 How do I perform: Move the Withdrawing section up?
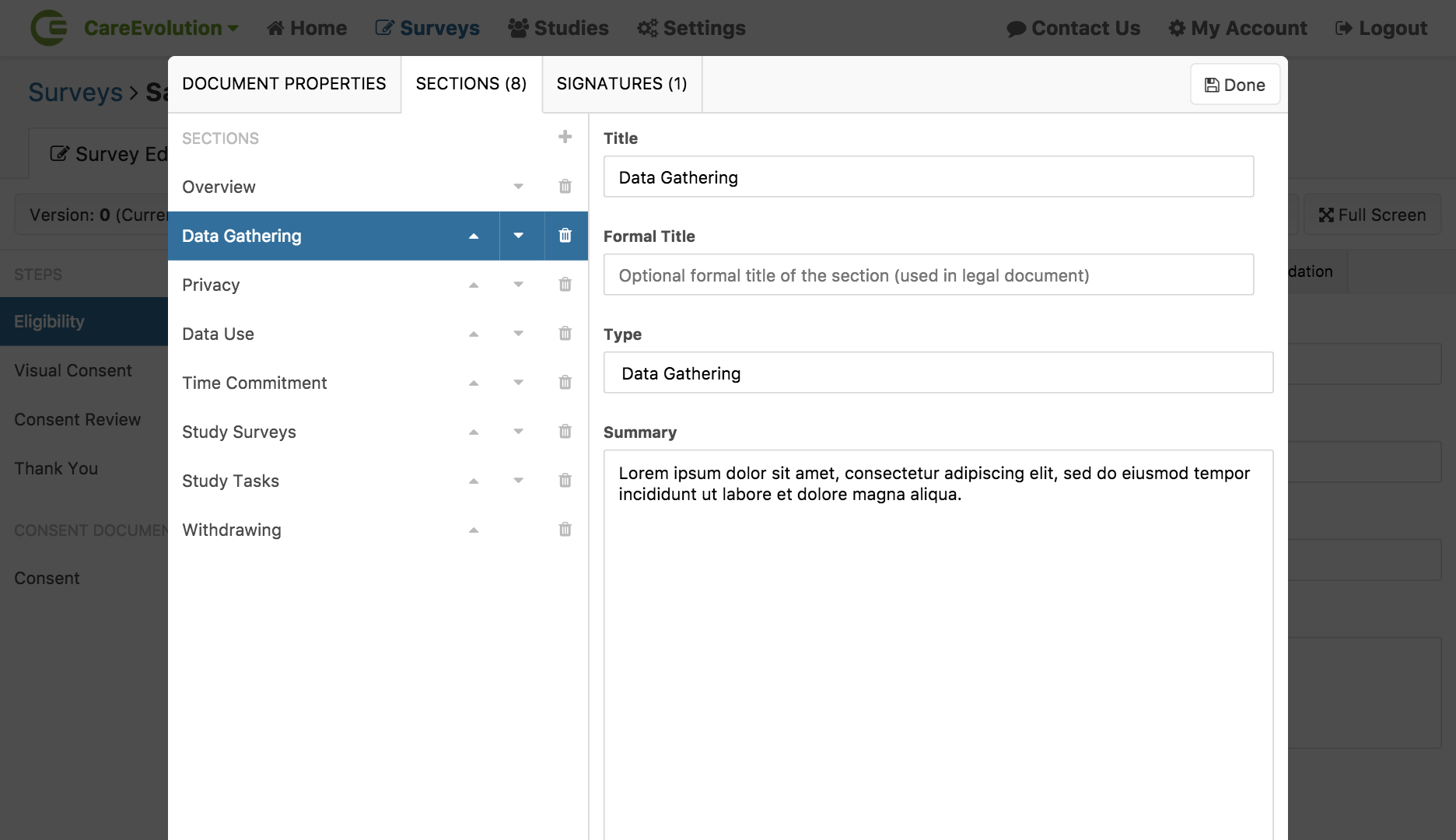point(473,530)
